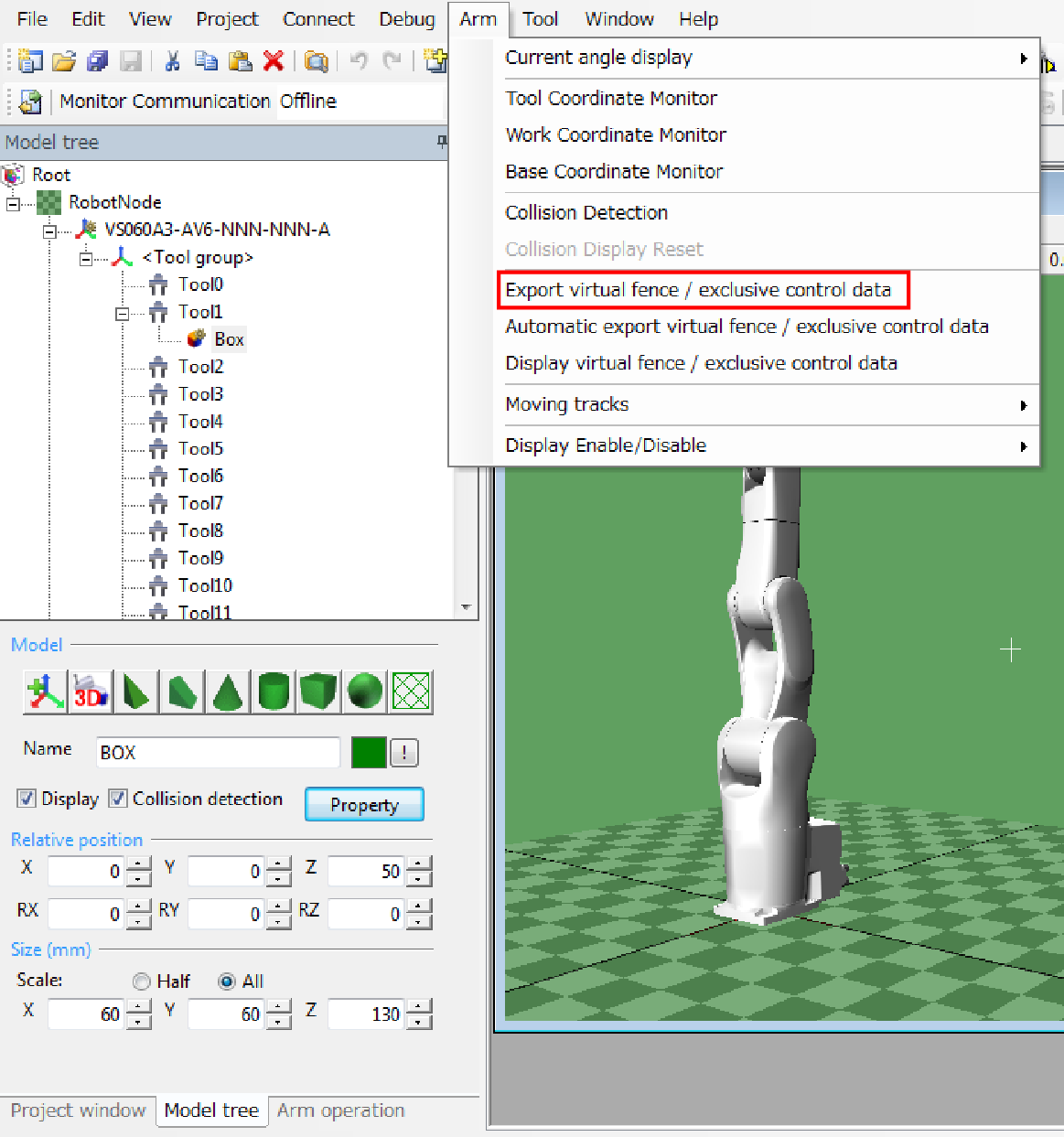Click the 3D model import icon
The image size is (1064, 1137).
91,692
